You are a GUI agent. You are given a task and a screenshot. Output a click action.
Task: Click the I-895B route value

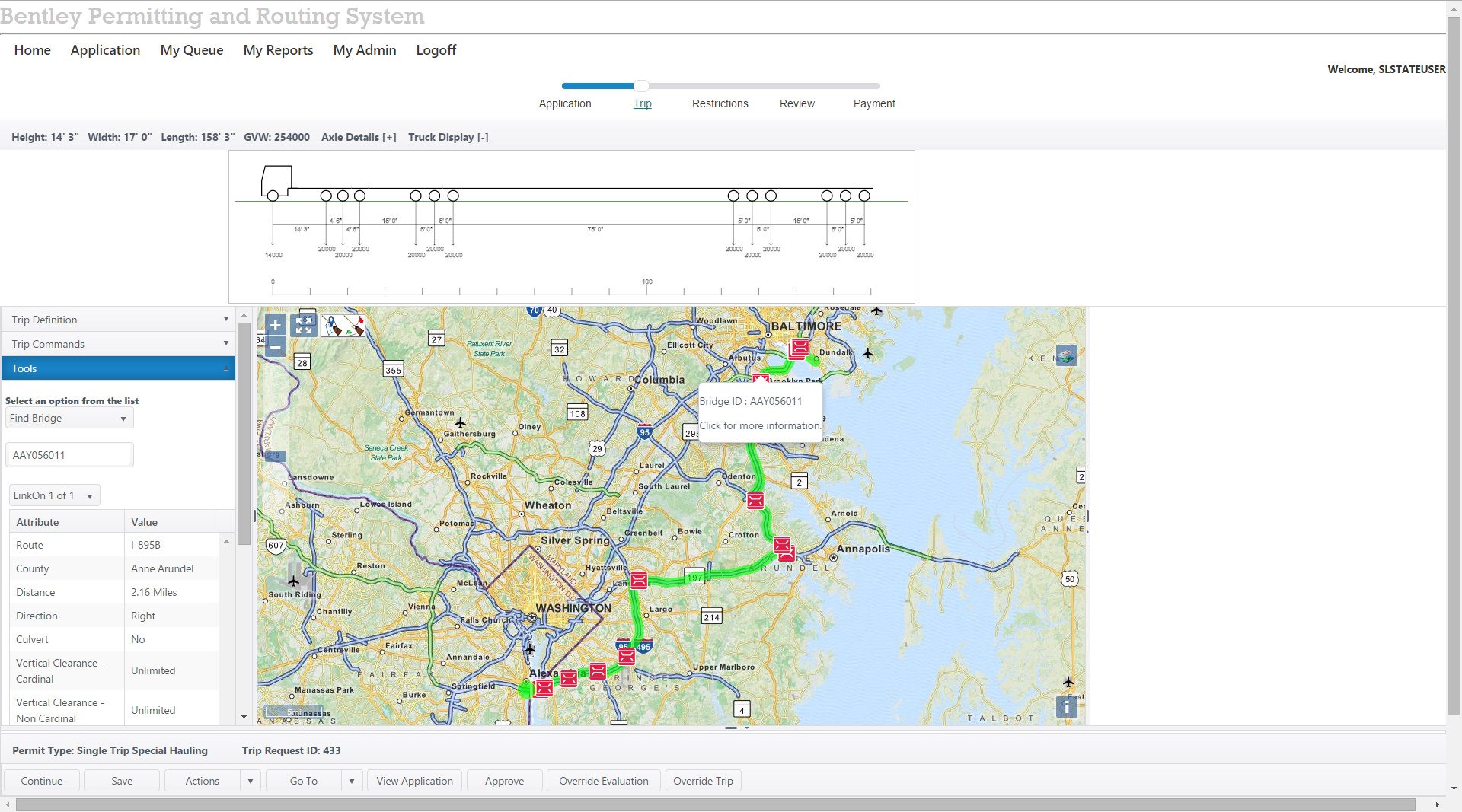(145, 545)
